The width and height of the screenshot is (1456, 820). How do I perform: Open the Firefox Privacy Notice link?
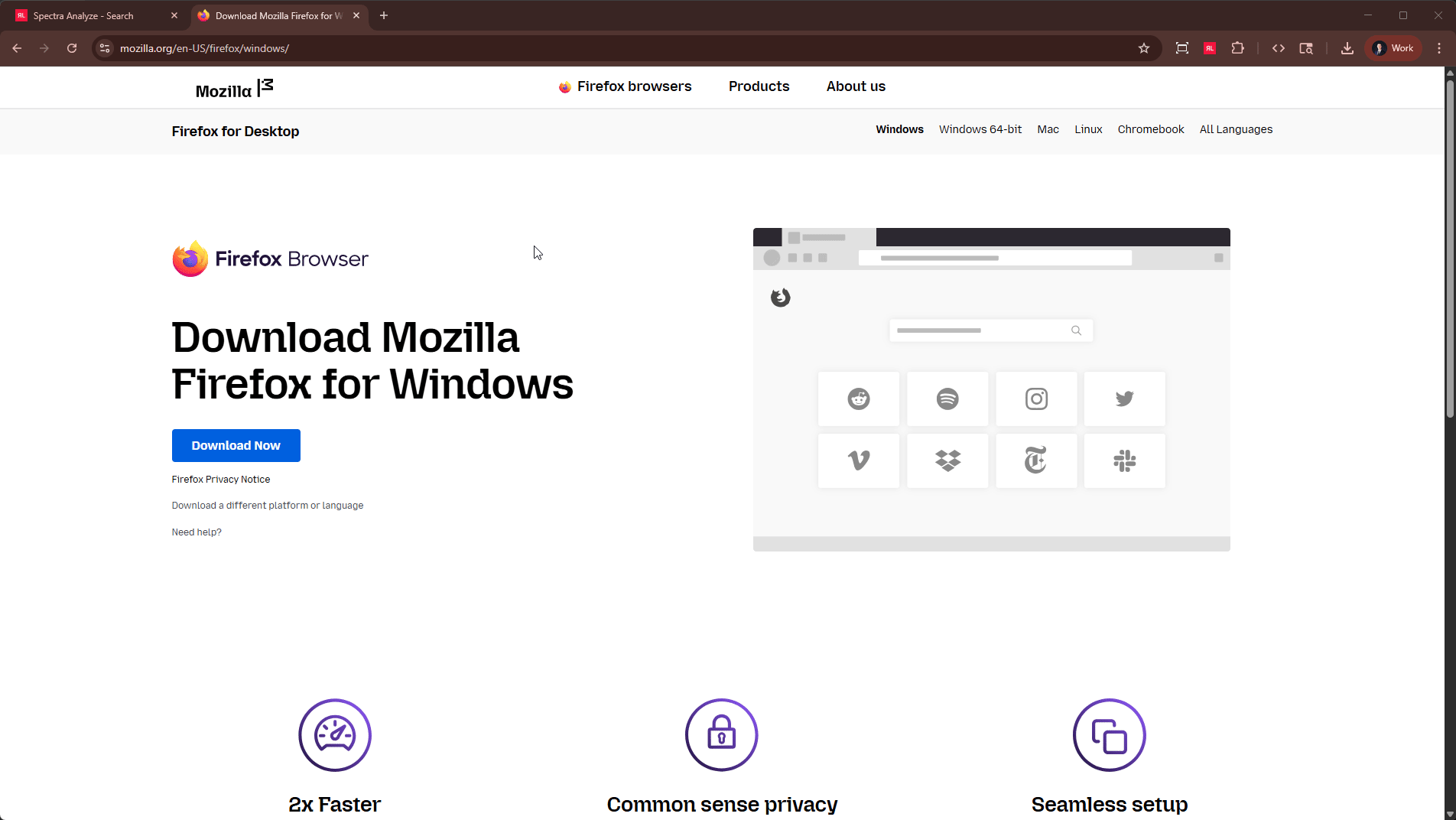click(x=221, y=480)
